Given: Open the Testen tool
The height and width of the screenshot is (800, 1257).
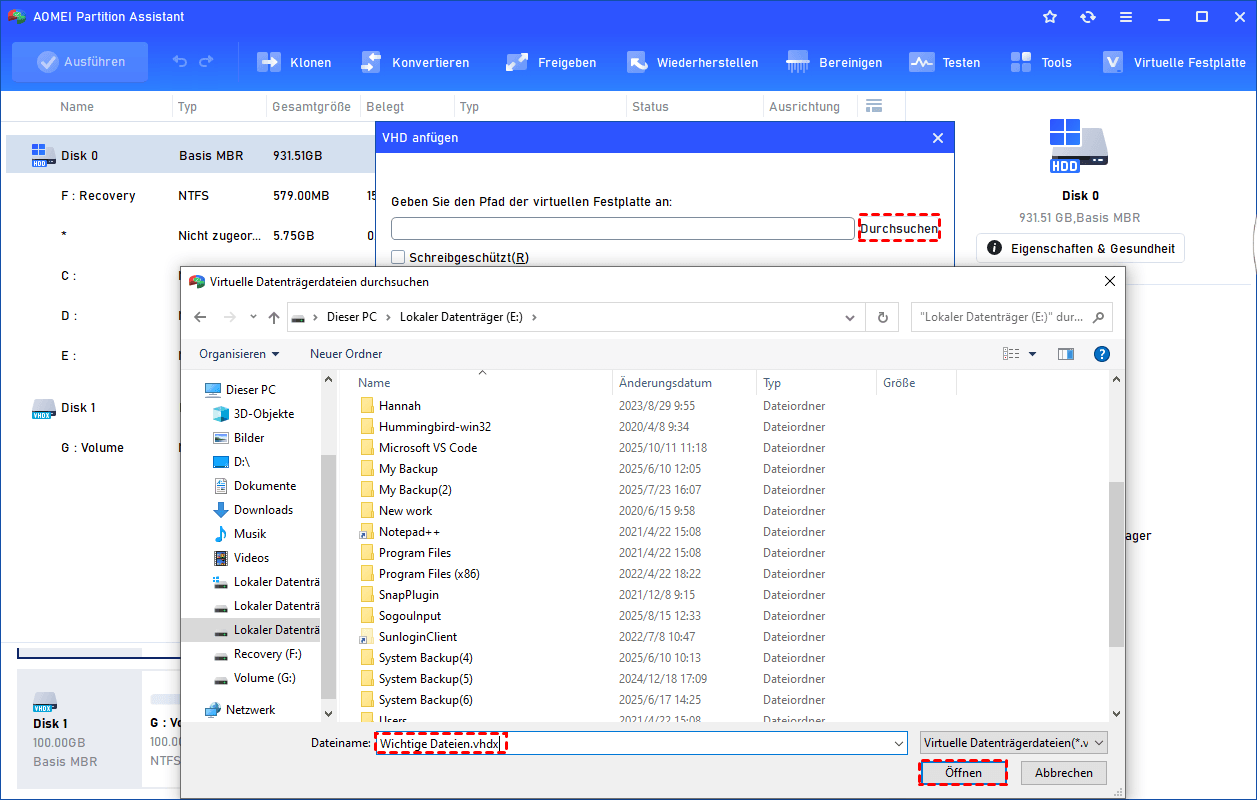Looking at the screenshot, I should [944, 62].
